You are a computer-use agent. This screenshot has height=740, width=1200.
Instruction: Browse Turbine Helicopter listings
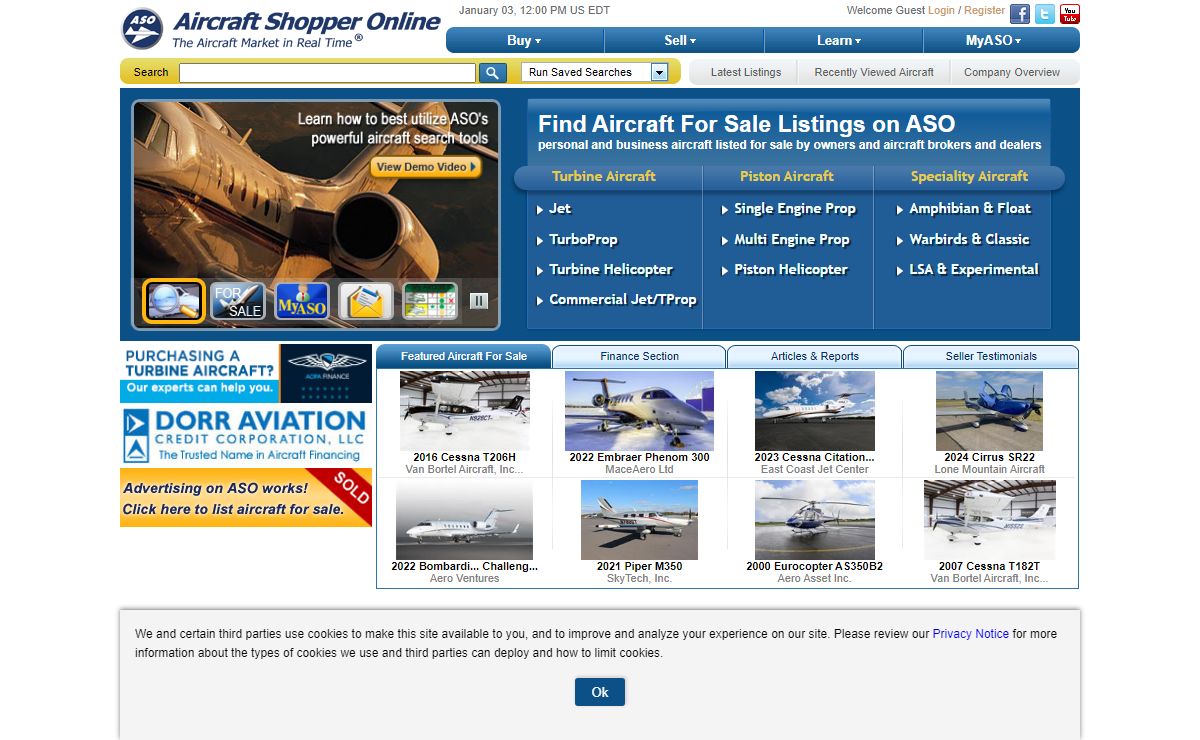pos(611,269)
